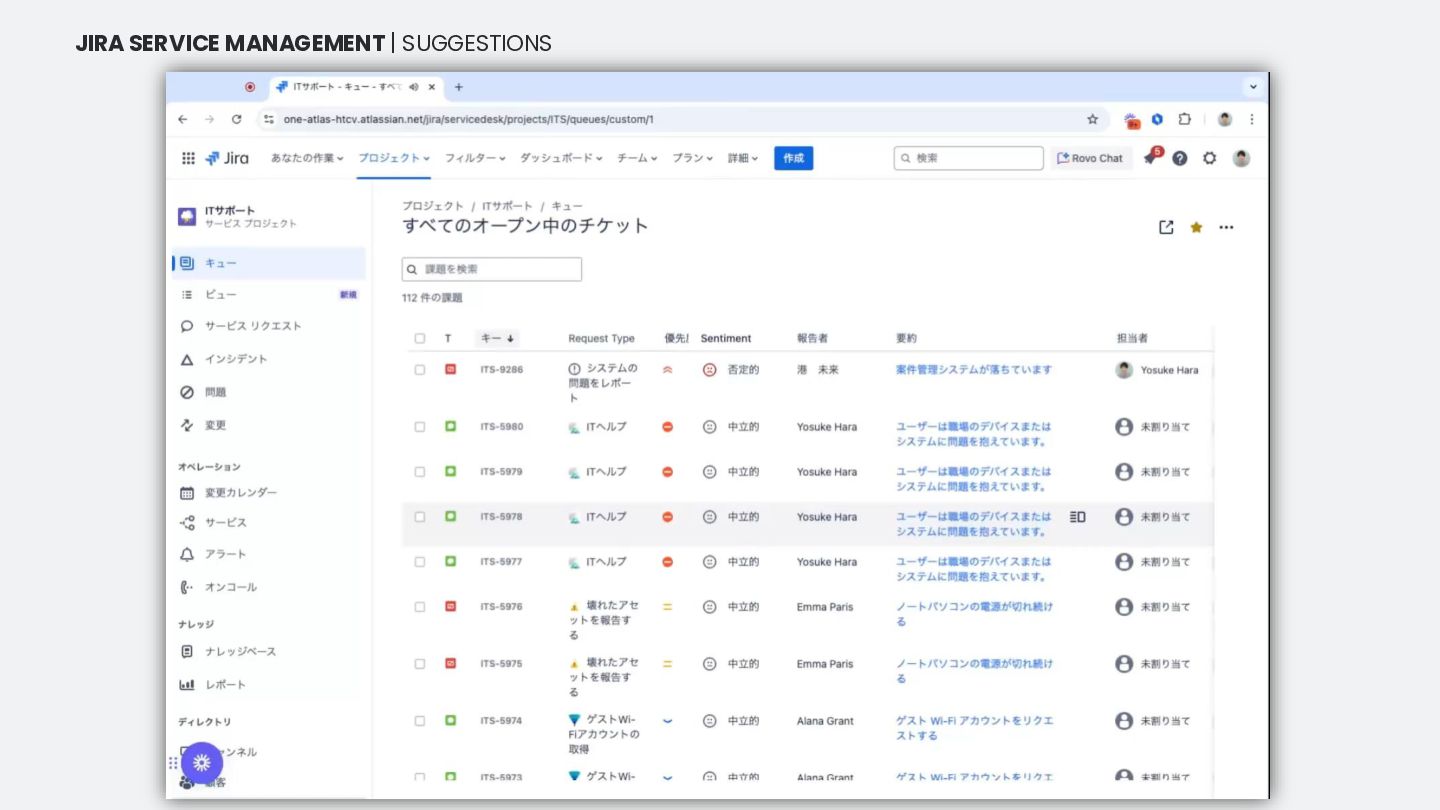Open the notifications bell icon
Viewport: 1440px width, 810px height.
click(1151, 158)
